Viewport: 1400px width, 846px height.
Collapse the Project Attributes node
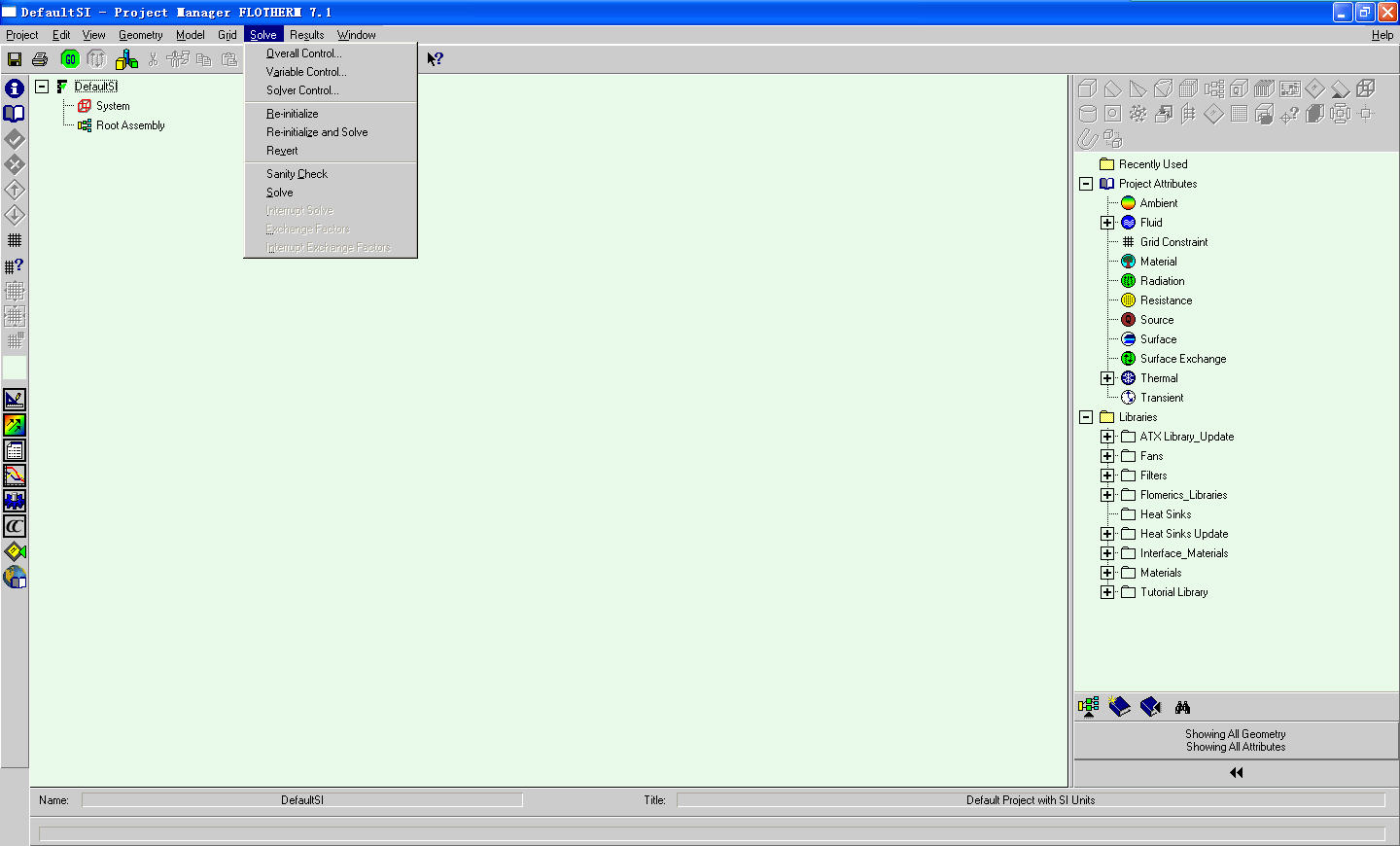pos(1086,184)
